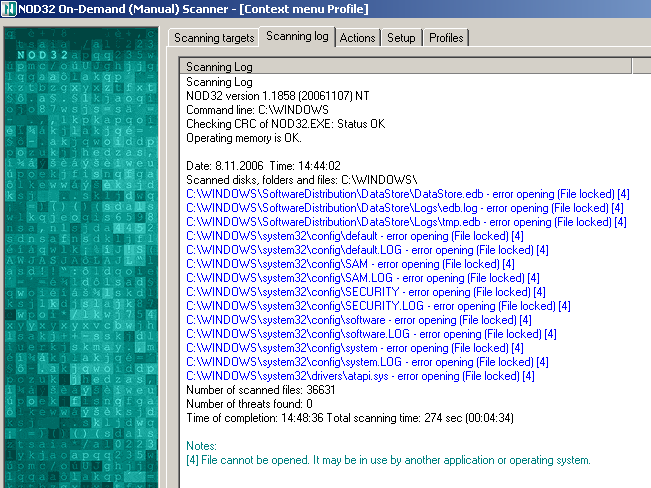651x488 pixels.
Task: Select the drivers\atapi.sys error entry
Action: 360,376
